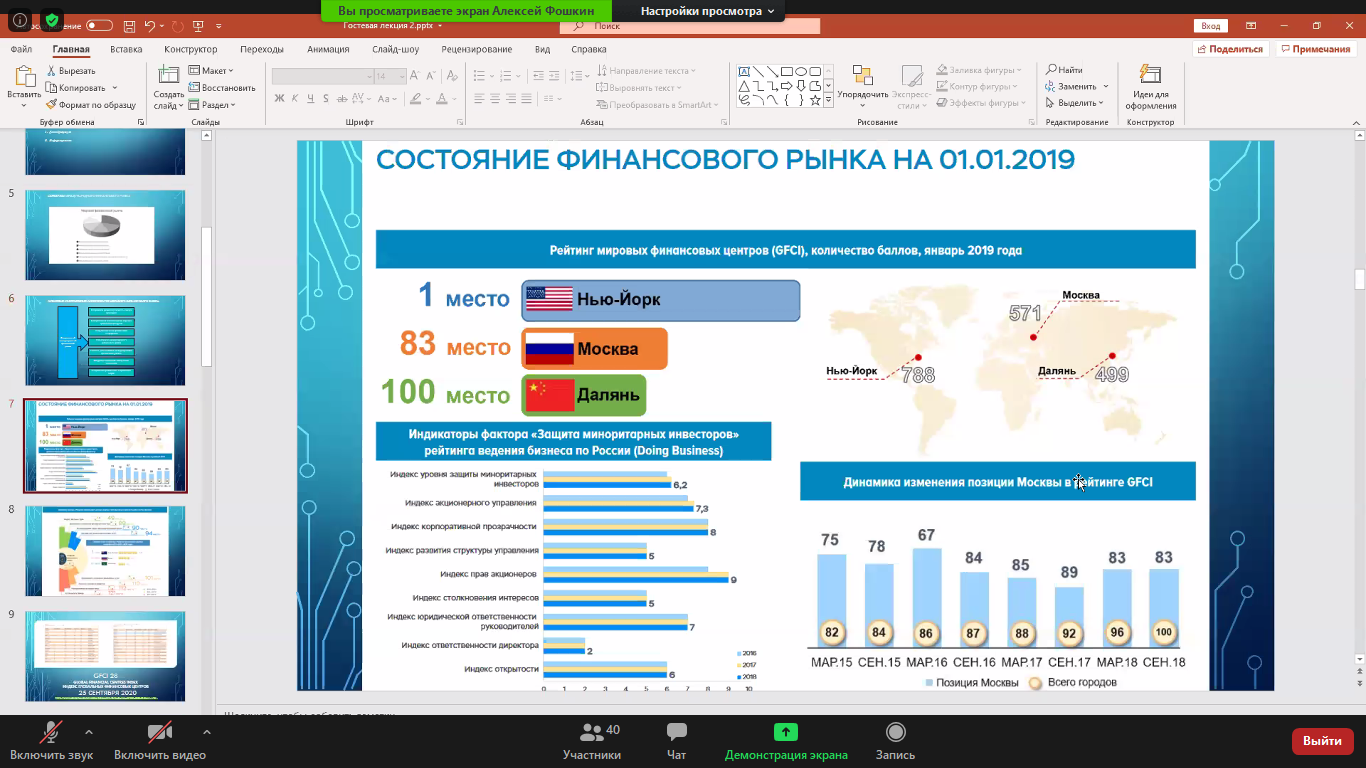Image resolution: width=1366 pixels, height=768 pixels.
Task: Collapse the ribbon with the chevron
Action: (1355, 122)
